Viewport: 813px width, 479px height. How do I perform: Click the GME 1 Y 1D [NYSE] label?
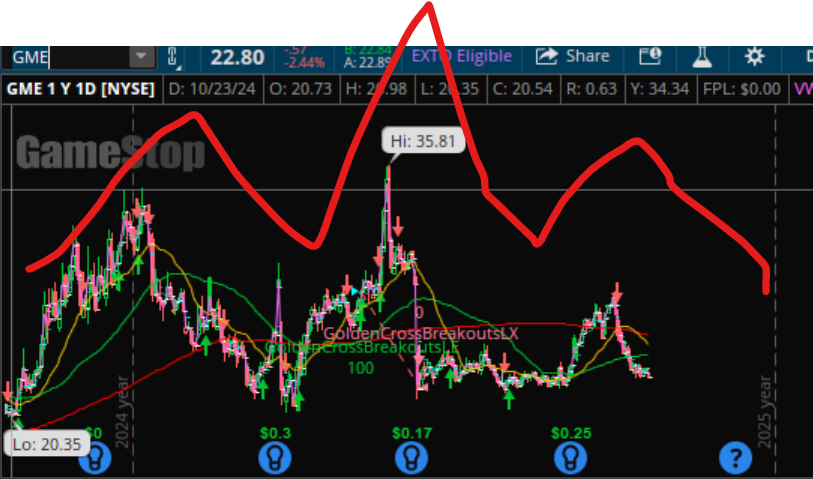click(81, 89)
